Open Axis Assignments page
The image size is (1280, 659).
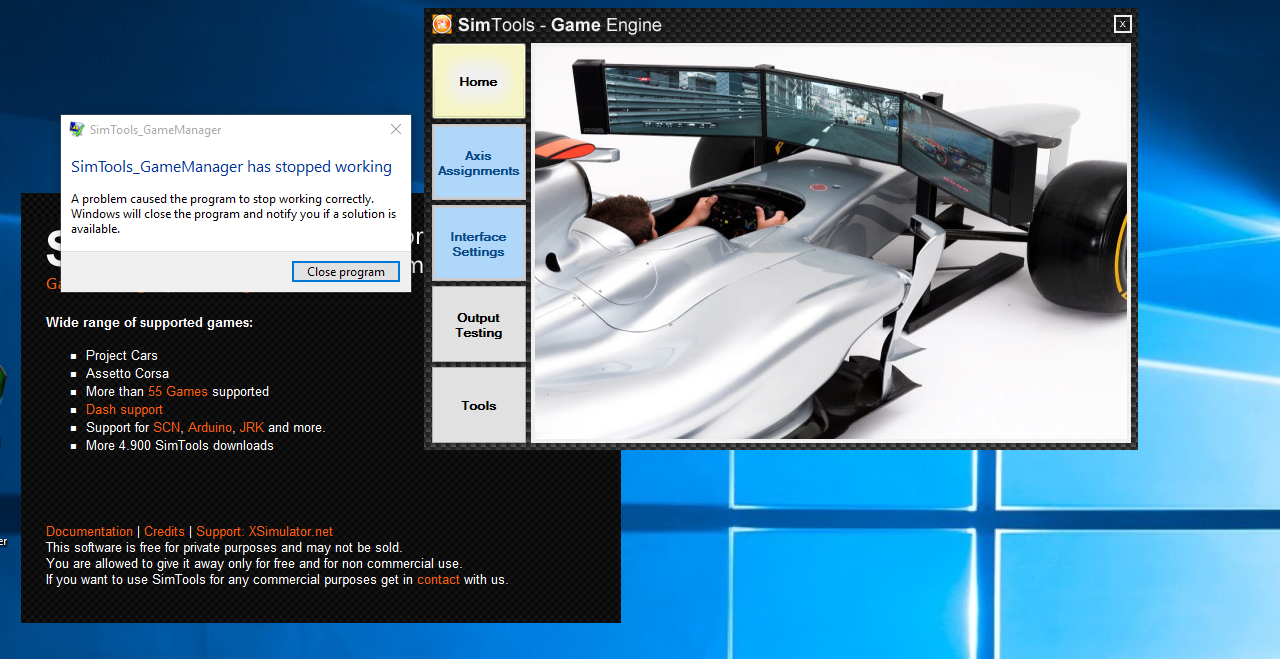point(478,163)
